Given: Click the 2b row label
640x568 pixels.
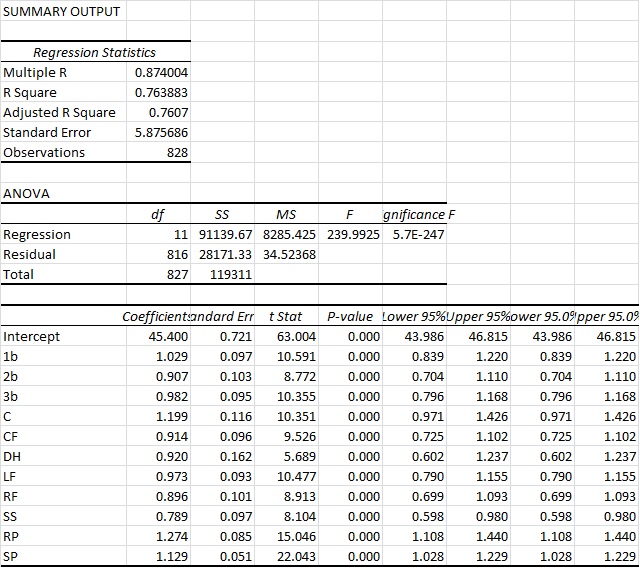Looking at the screenshot, I should point(10,377).
